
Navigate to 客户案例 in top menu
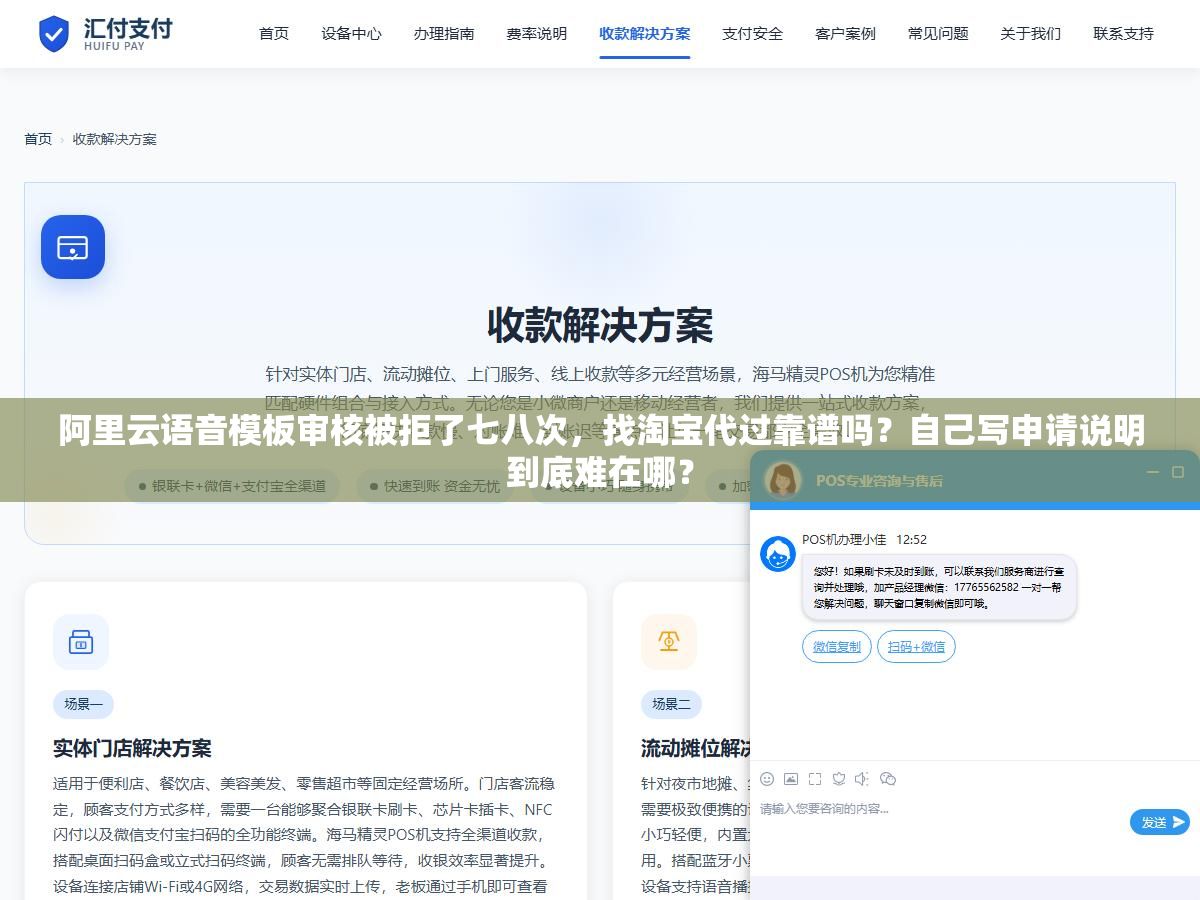(845, 33)
